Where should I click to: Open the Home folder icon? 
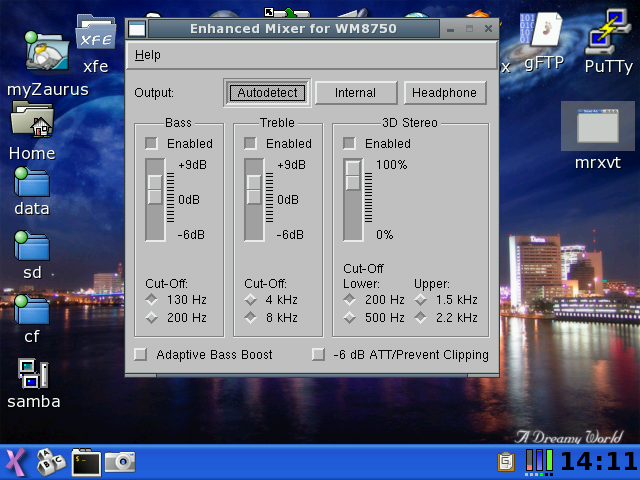point(32,122)
